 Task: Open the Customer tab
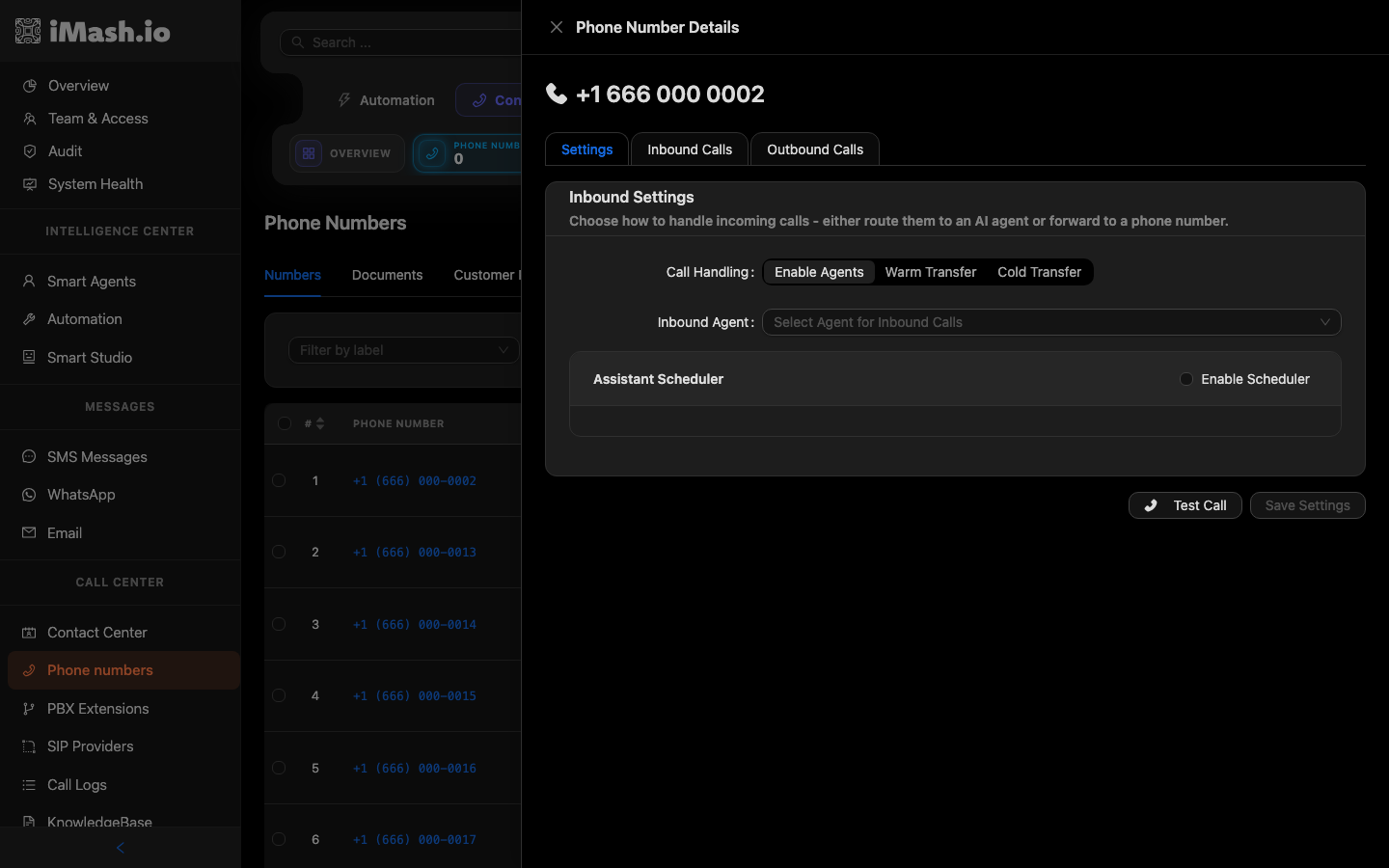487,275
